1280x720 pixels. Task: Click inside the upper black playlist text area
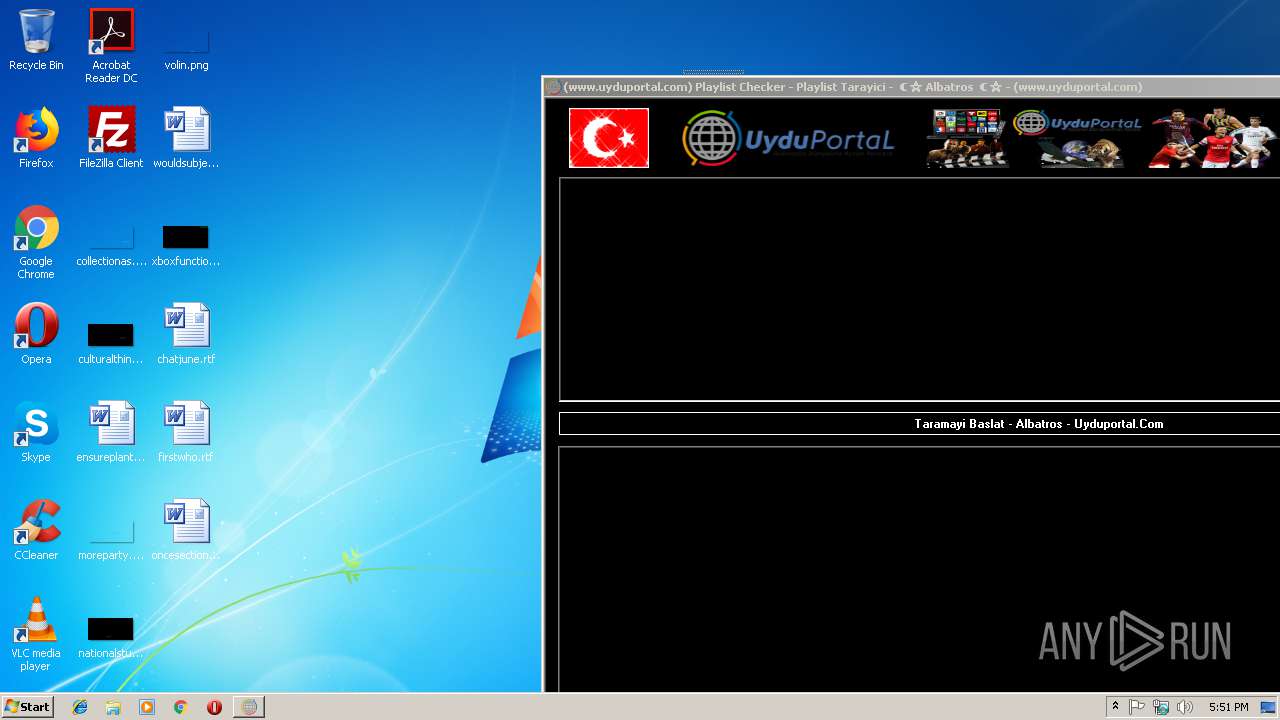(920, 289)
